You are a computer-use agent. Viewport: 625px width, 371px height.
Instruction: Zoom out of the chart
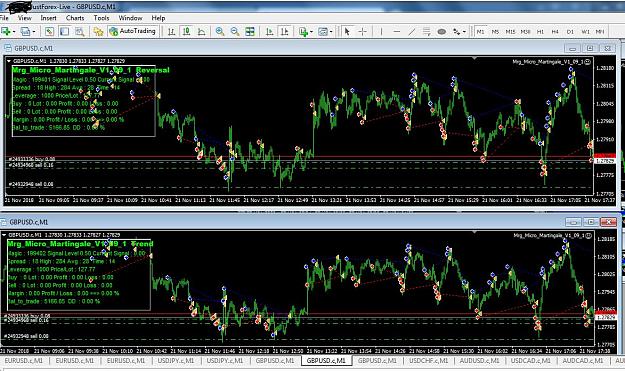point(235,31)
